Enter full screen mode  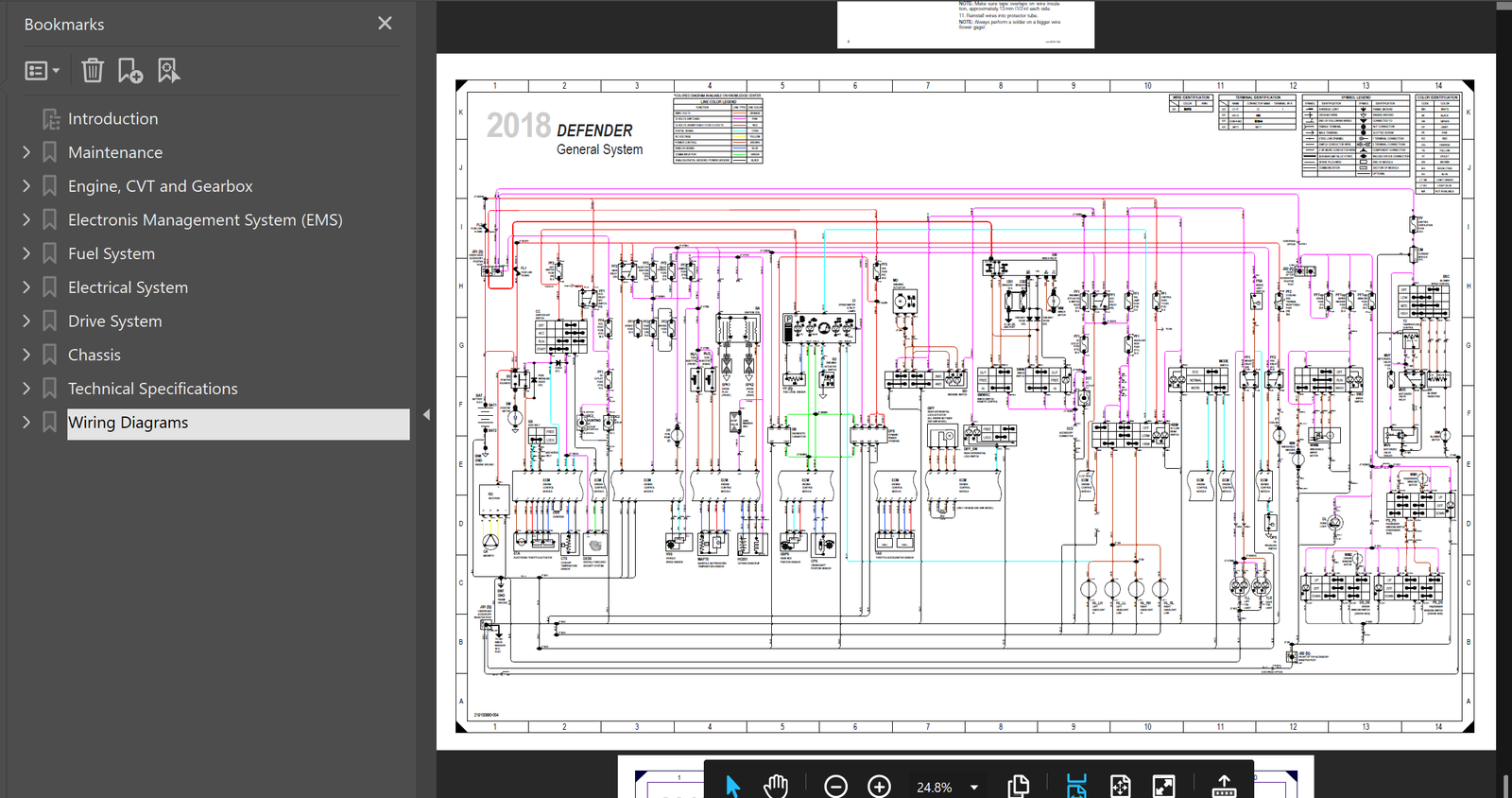1164,786
